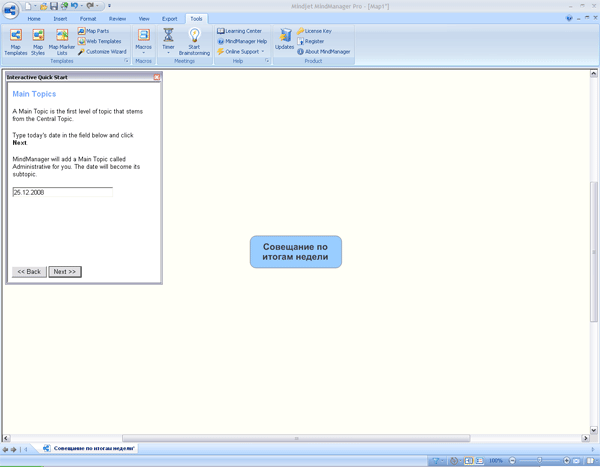The image size is (600, 467).
Task: Open Customize Quick Access Toolbar dropdown
Action: coord(109,6)
